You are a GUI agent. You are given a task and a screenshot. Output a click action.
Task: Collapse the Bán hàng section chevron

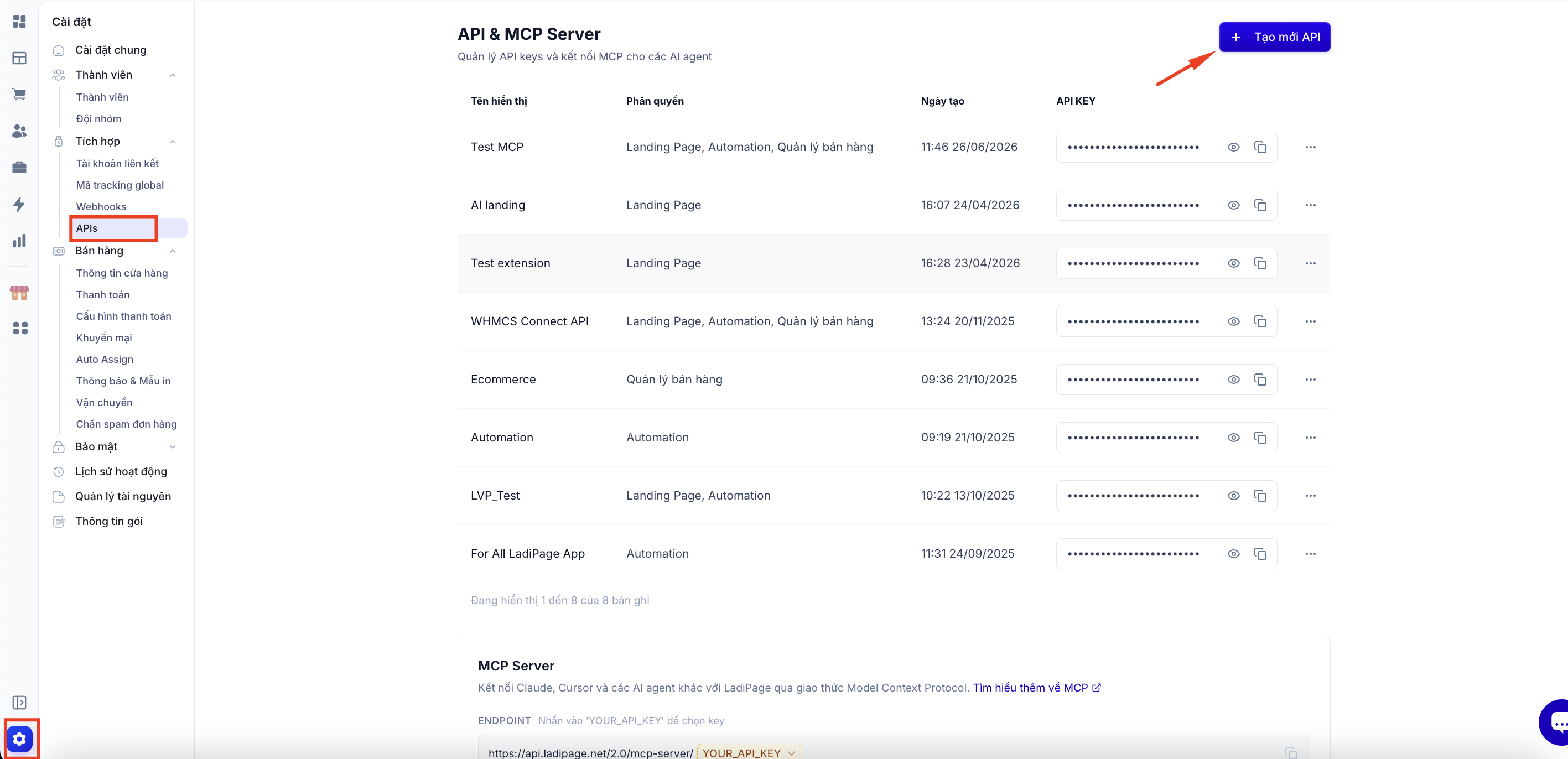point(172,251)
